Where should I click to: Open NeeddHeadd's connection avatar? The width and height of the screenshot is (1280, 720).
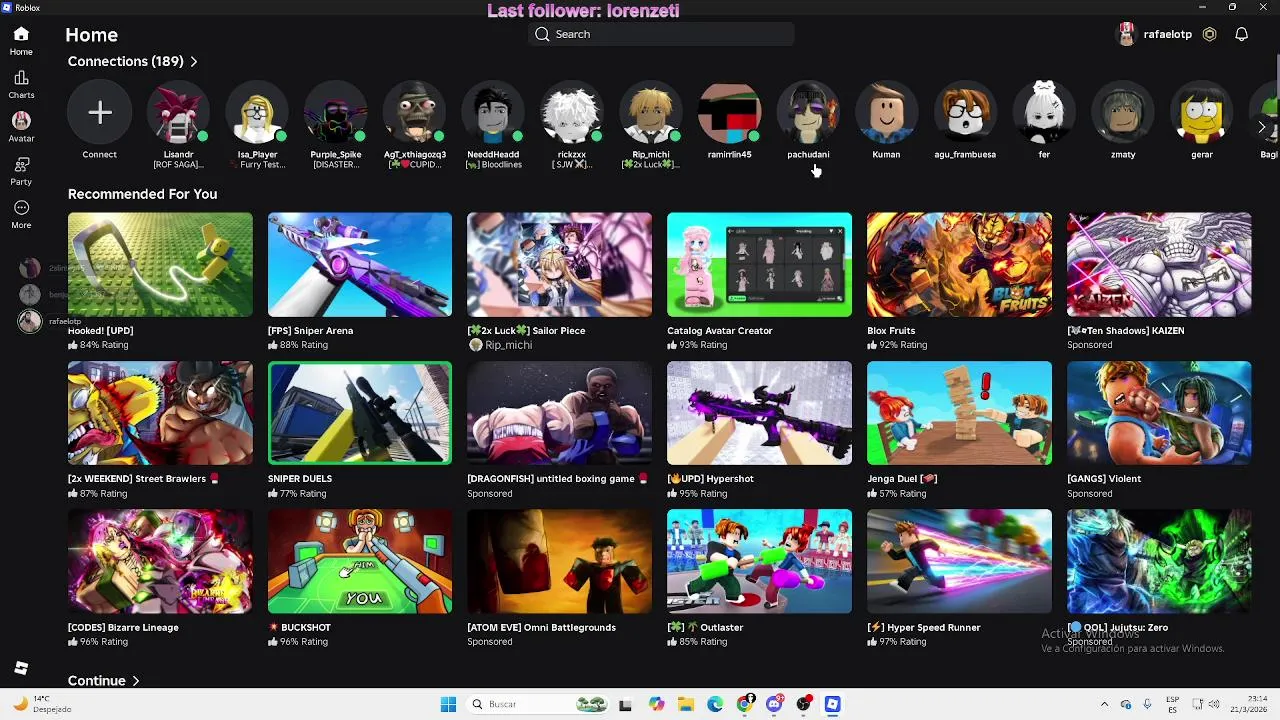click(493, 113)
